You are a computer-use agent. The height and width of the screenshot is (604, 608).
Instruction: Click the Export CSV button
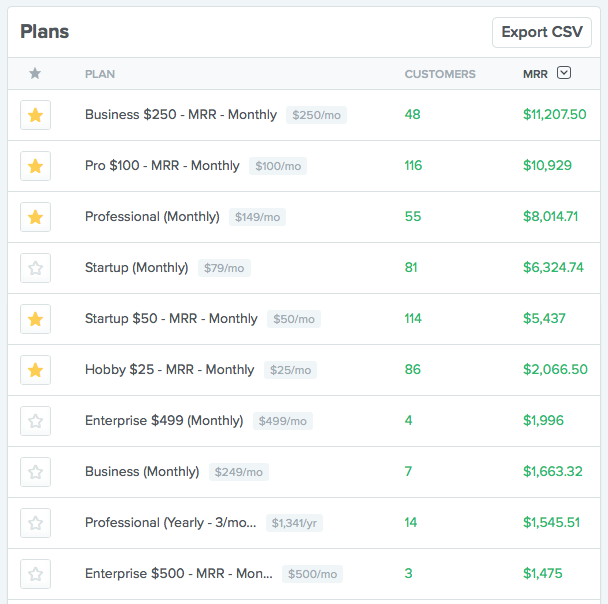click(x=541, y=32)
